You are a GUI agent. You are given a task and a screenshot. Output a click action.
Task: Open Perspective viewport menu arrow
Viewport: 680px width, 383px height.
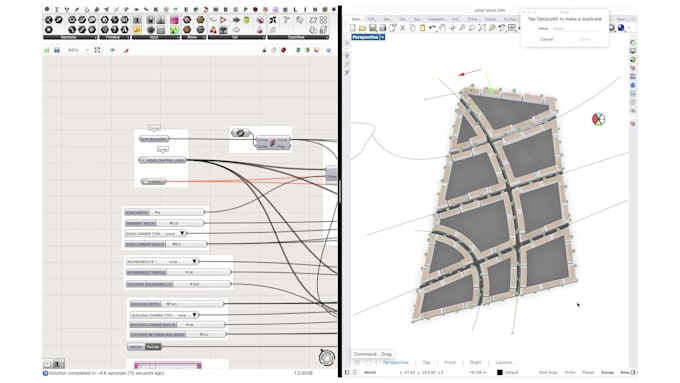(382, 37)
